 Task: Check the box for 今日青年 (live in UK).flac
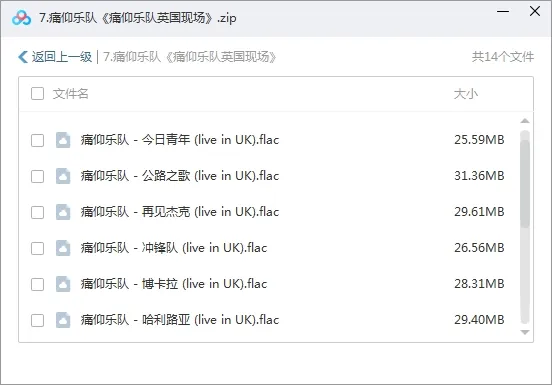[x=37, y=140]
